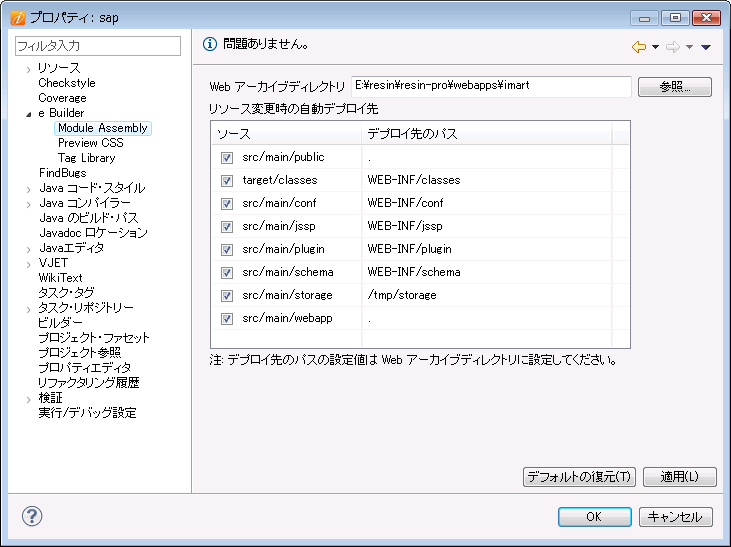The height and width of the screenshot is (547, 731).
Task: Click the information icon beside 問題ありません
Action: click(x=210, y=44)
